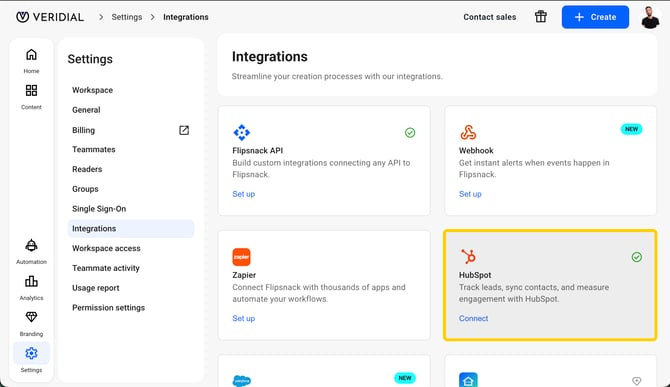670x387 pixels.
Task: Click Connect under HubSpot
Action: pos(473,318)
